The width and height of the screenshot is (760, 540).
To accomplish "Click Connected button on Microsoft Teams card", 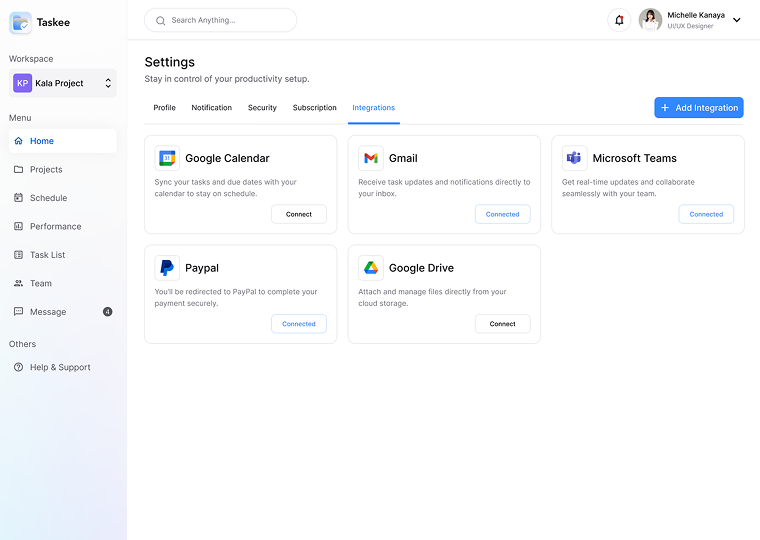I will point(706,214).
